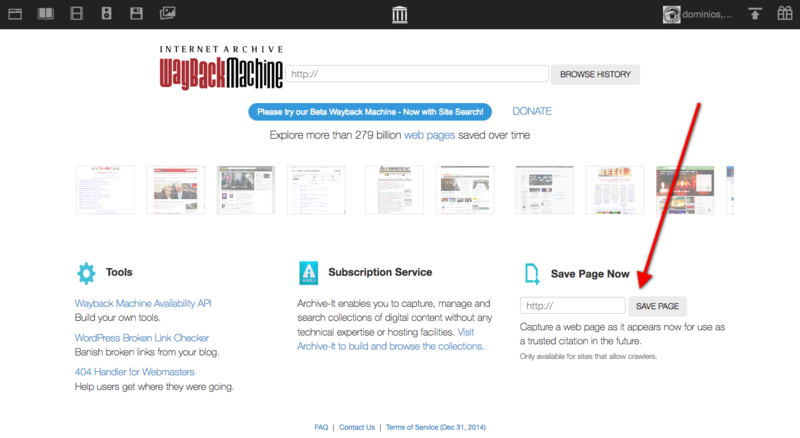Open the thumbnail with orange FEED header
Screen dimensions: 800x438
(x=615, y=190)
